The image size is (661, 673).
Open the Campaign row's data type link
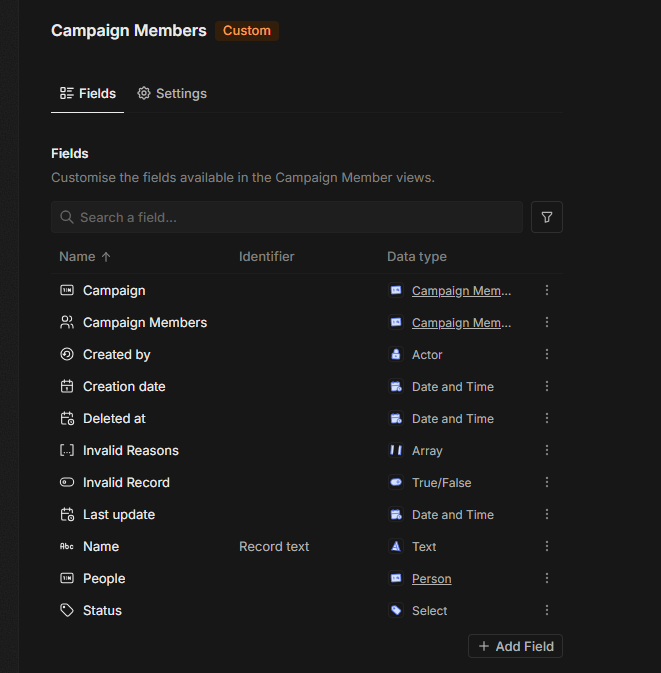[461, 291]
